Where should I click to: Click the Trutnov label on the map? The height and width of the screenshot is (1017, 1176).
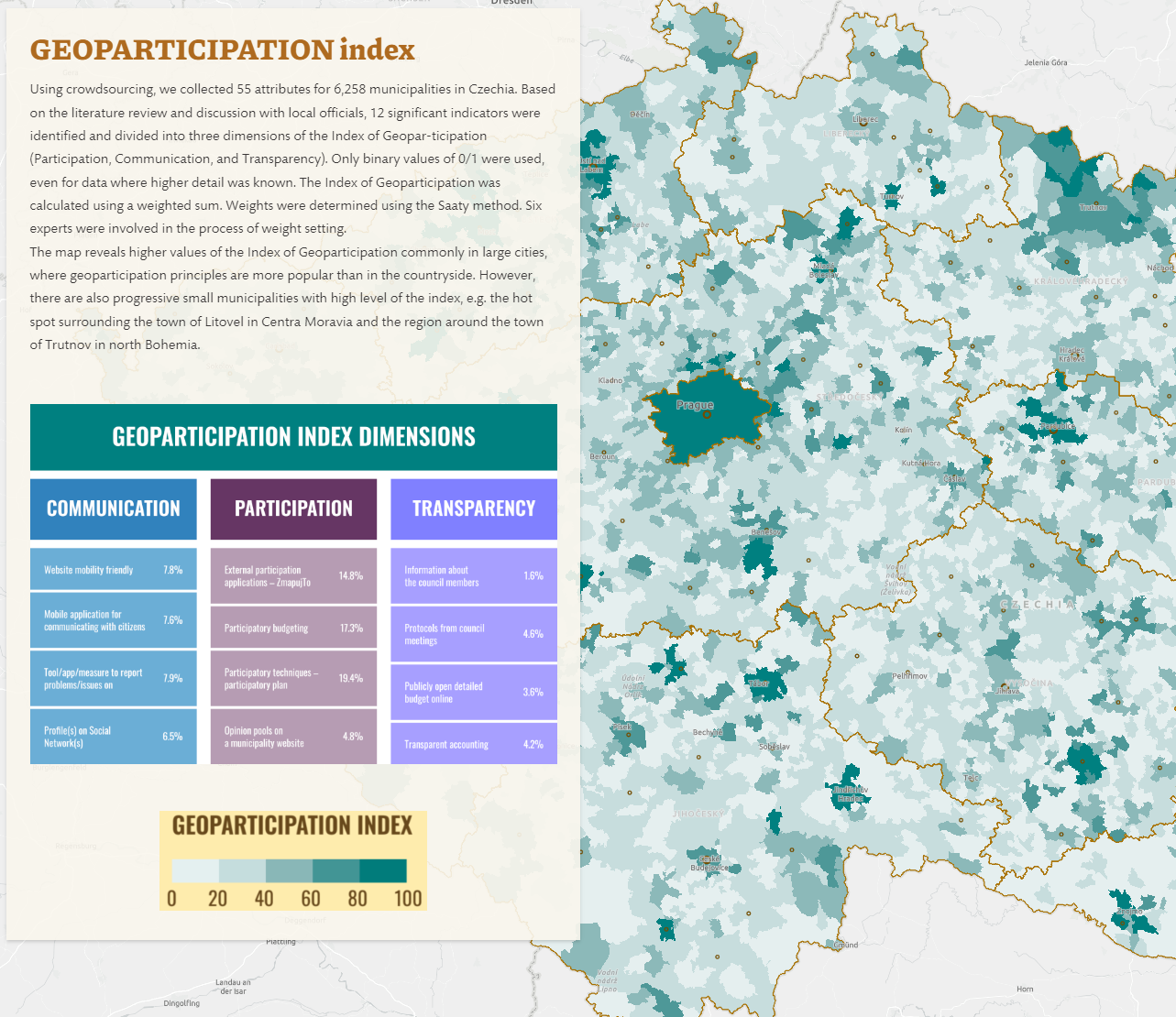tap(1093, 208)
